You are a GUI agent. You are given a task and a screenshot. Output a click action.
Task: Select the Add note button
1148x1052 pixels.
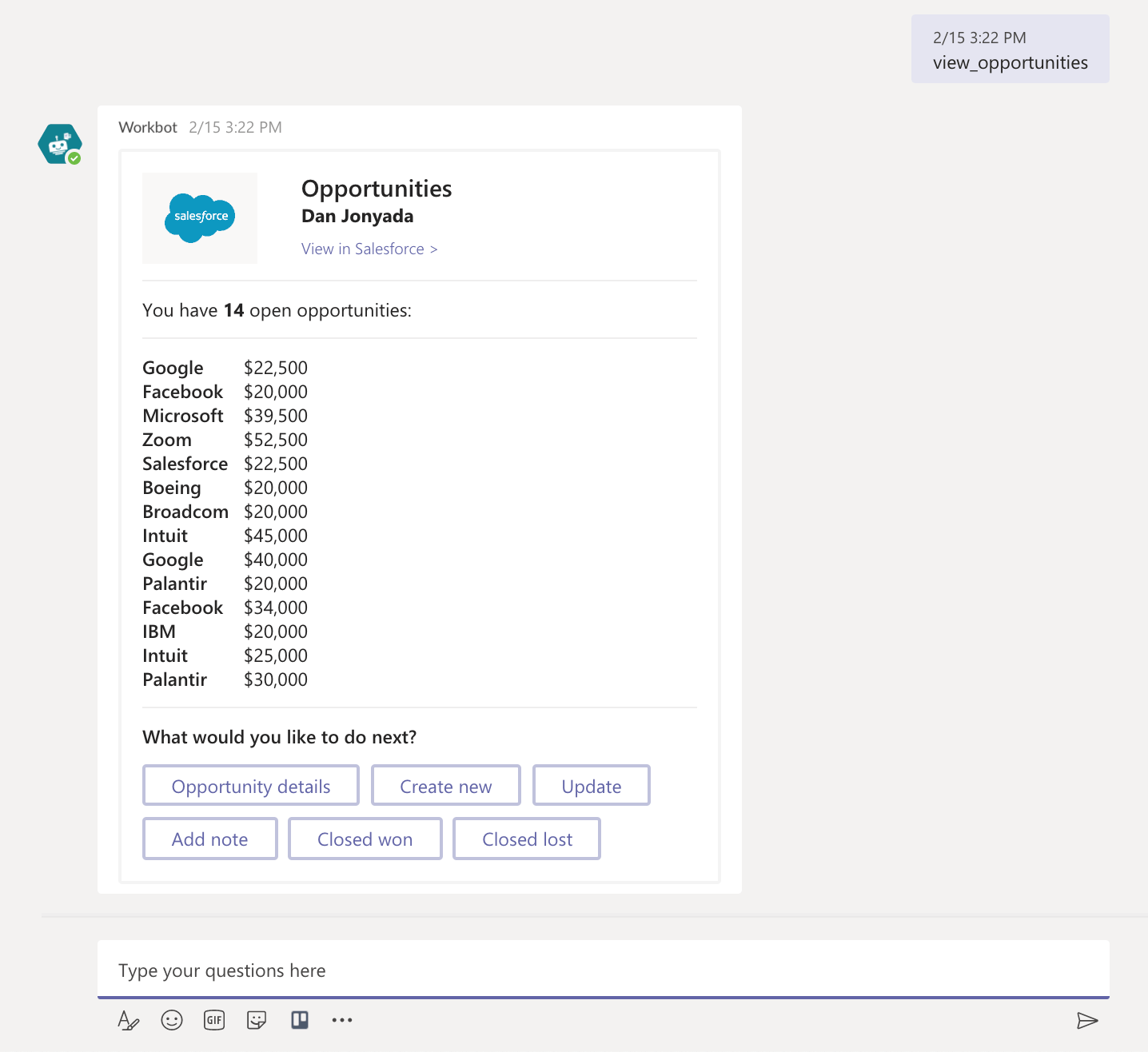coord(210,839)
